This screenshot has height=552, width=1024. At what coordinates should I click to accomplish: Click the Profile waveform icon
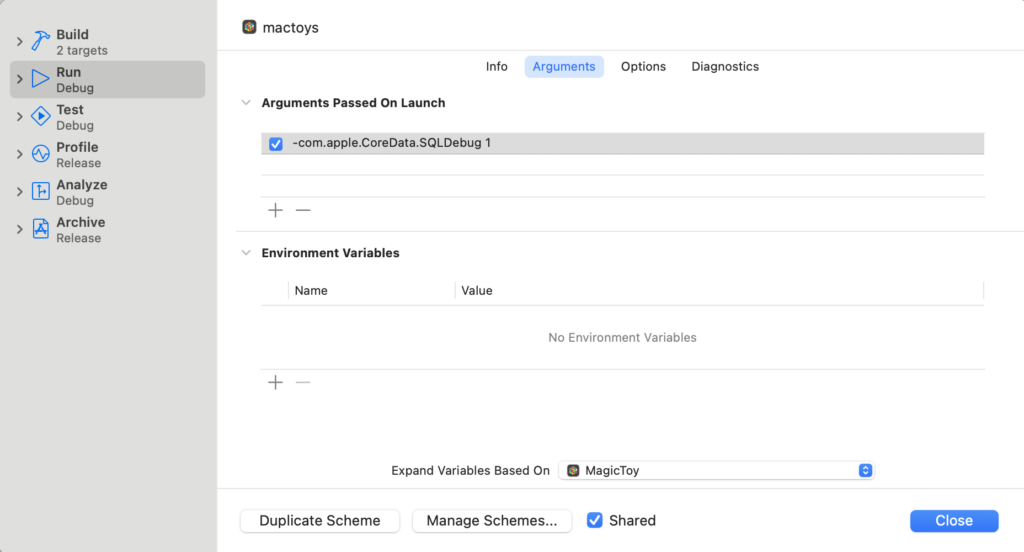[x=40, y=154]
